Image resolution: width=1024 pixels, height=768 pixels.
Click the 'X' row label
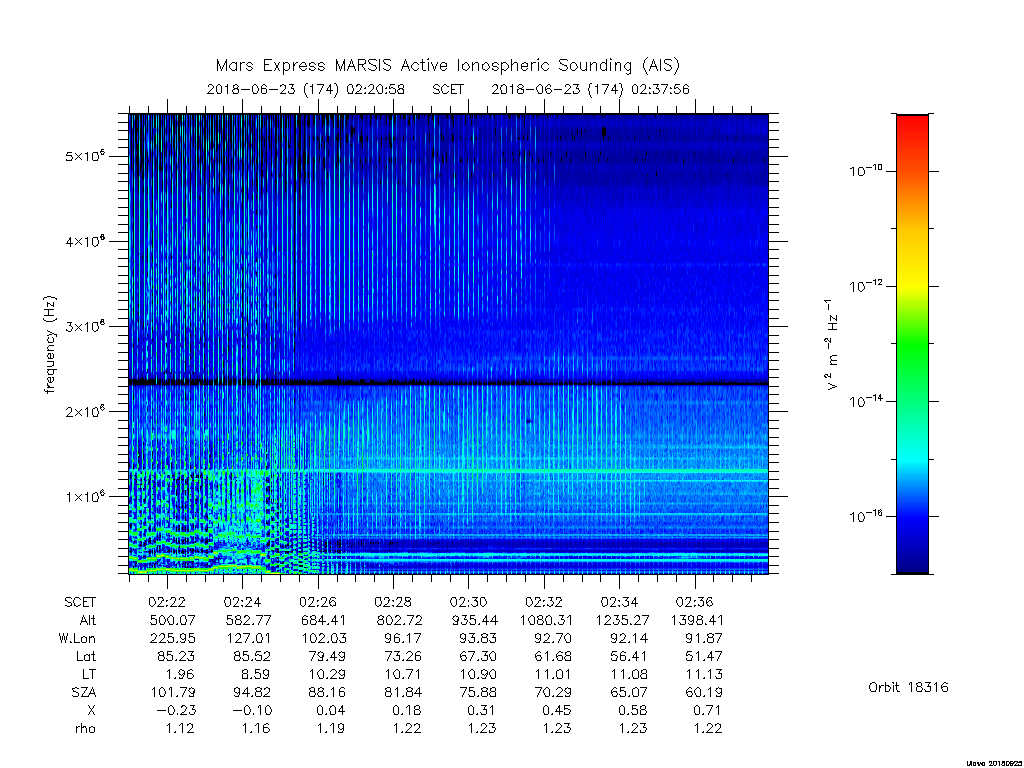pos(91,711)
